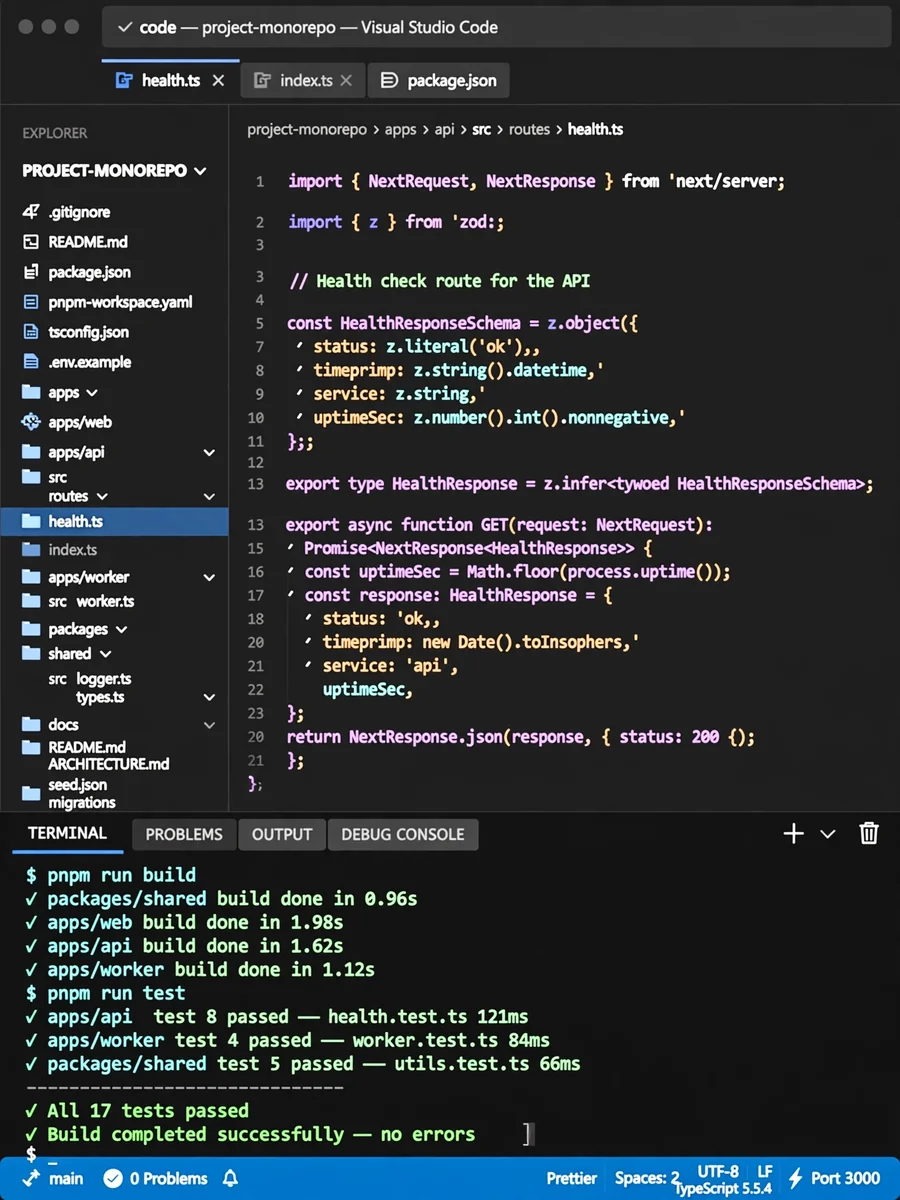The image size is (900, 1200).
Task: Click apps in the breadcrumb path
Action: 400,129
